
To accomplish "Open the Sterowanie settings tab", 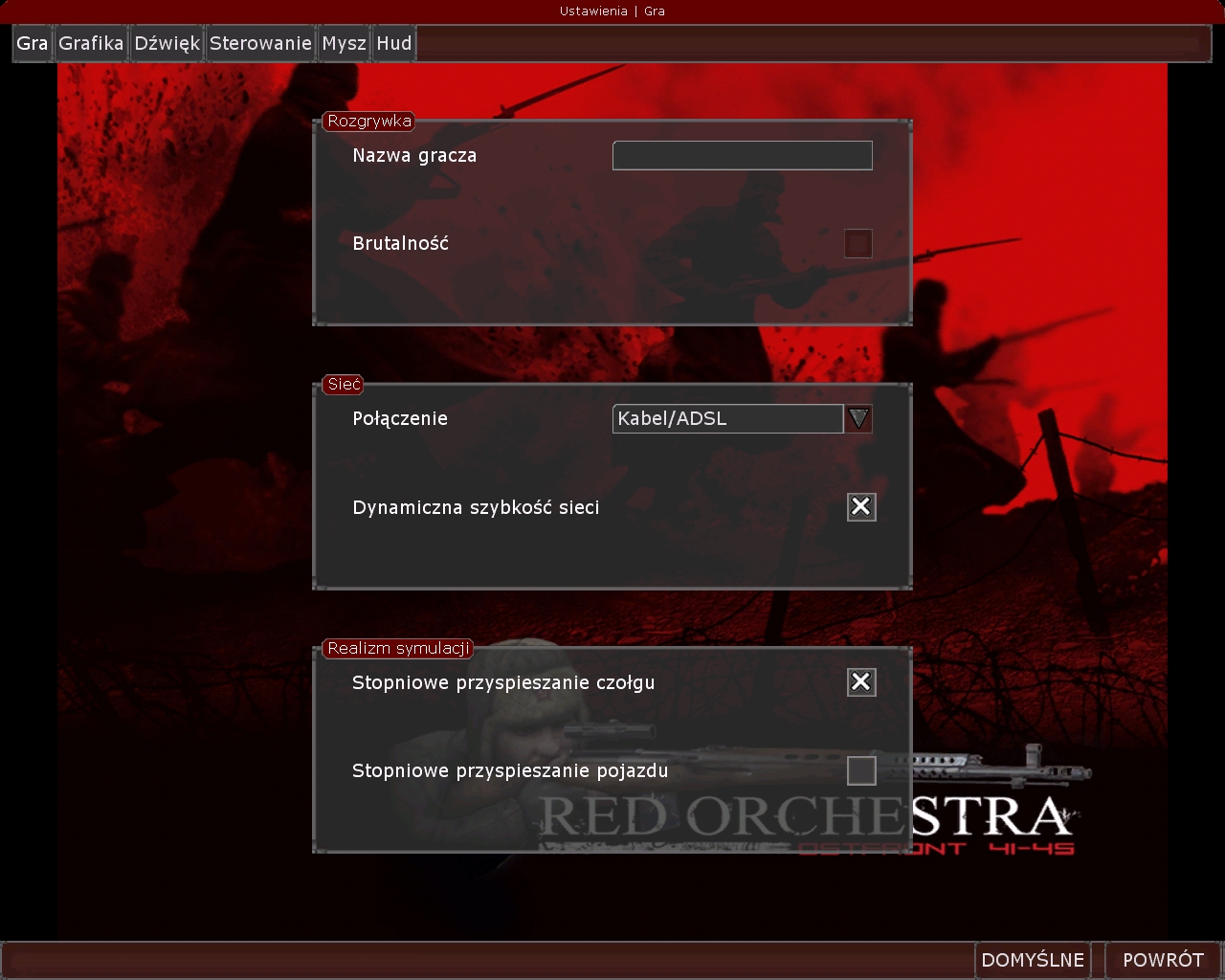I will pos(260,43).
